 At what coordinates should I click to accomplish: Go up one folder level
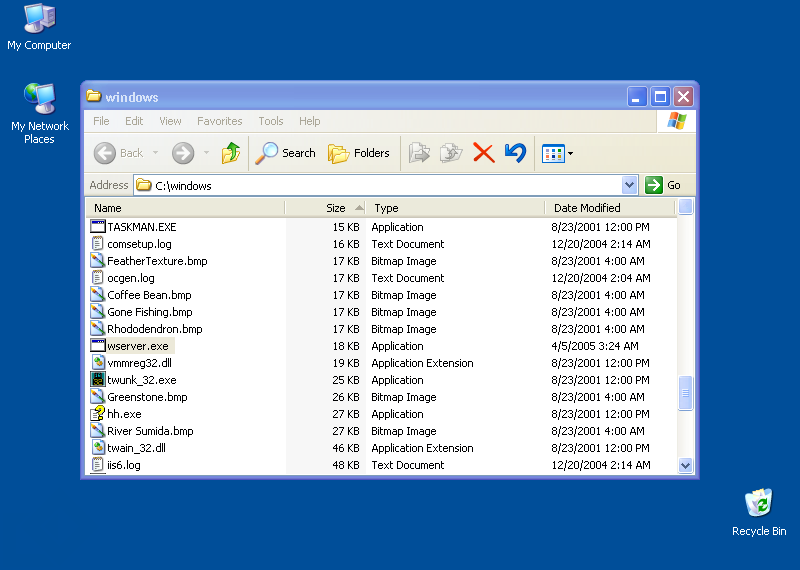[231, 153]
